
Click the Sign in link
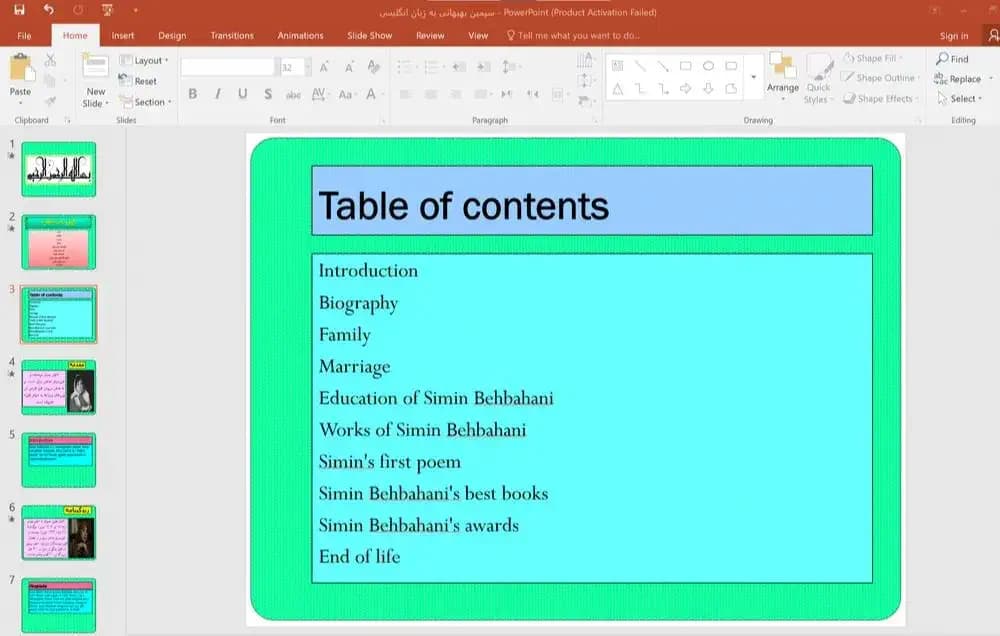click(953, 36)
